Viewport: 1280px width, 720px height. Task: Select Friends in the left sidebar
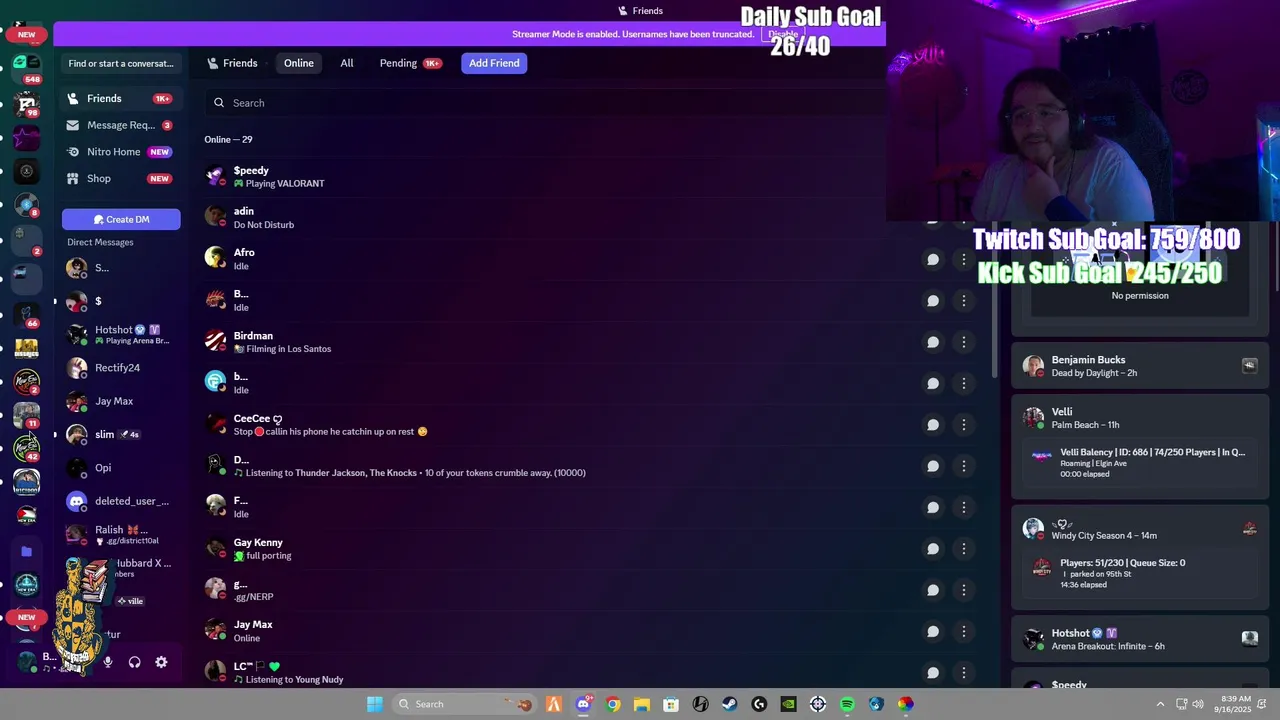point(121,99)
